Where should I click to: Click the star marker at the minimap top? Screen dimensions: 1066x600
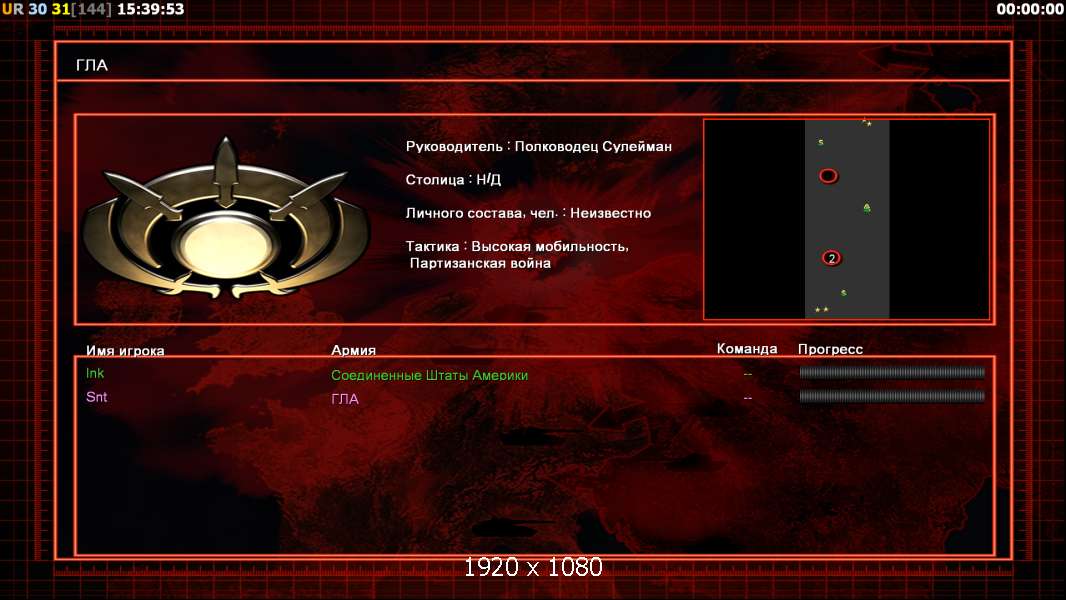click(867, 122)
